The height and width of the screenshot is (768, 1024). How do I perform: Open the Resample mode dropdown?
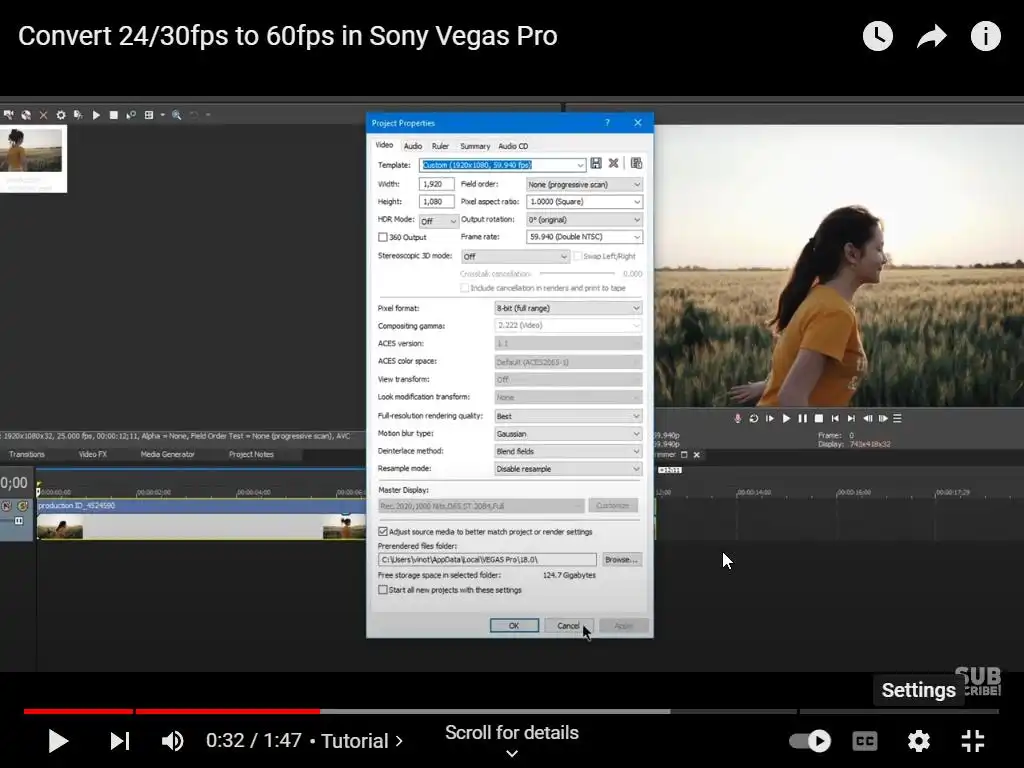pos(568,469)
